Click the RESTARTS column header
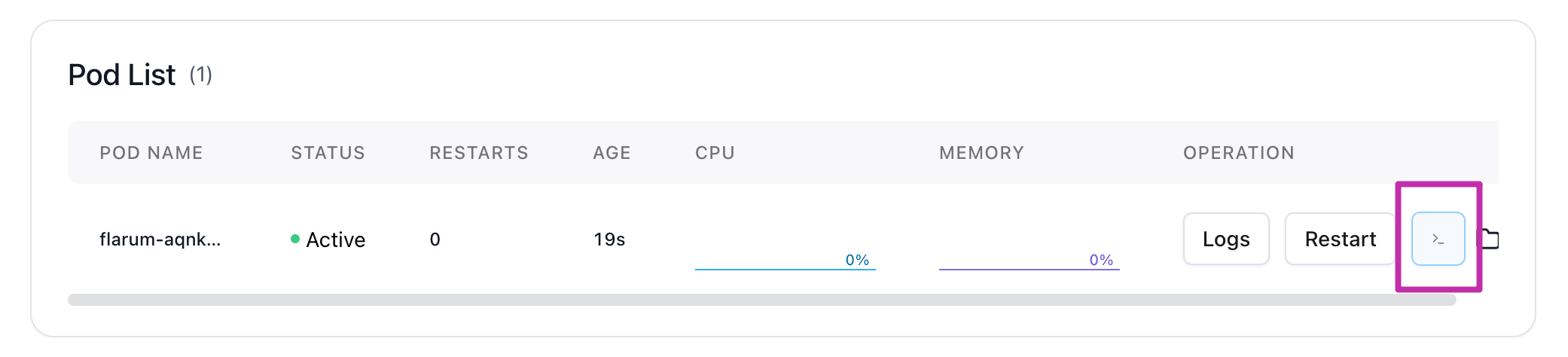The width and height of the screenshot is (1568, 357). [x=479, y=153]
